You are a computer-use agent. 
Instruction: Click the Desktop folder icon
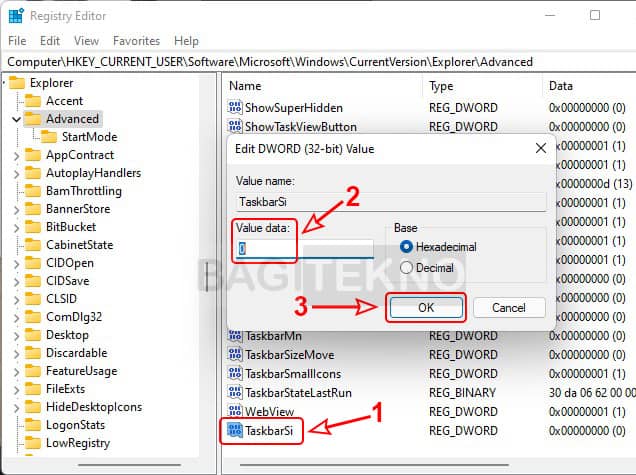33,335
